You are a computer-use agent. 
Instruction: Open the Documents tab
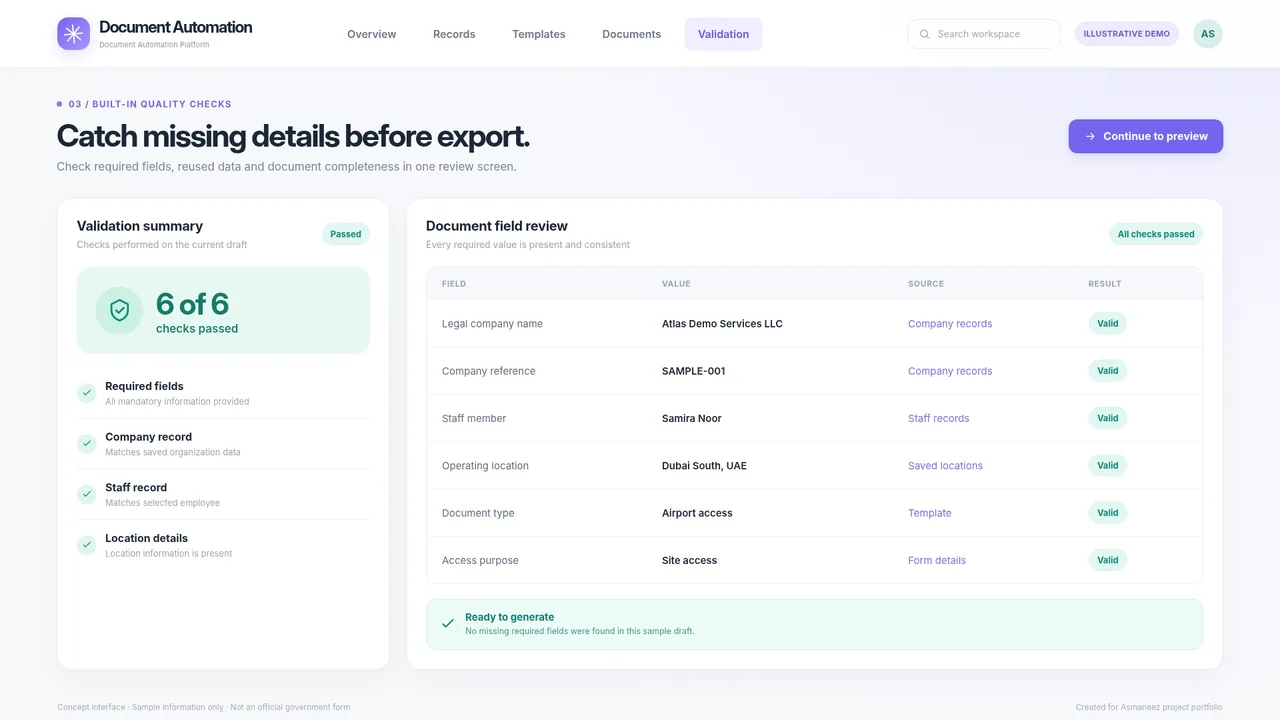[x=632, y=34]
